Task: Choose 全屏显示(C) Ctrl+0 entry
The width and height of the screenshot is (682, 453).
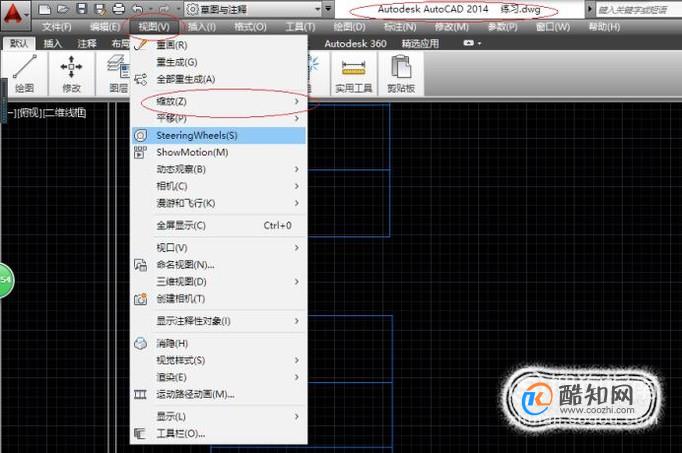Action: click(219, 225)
